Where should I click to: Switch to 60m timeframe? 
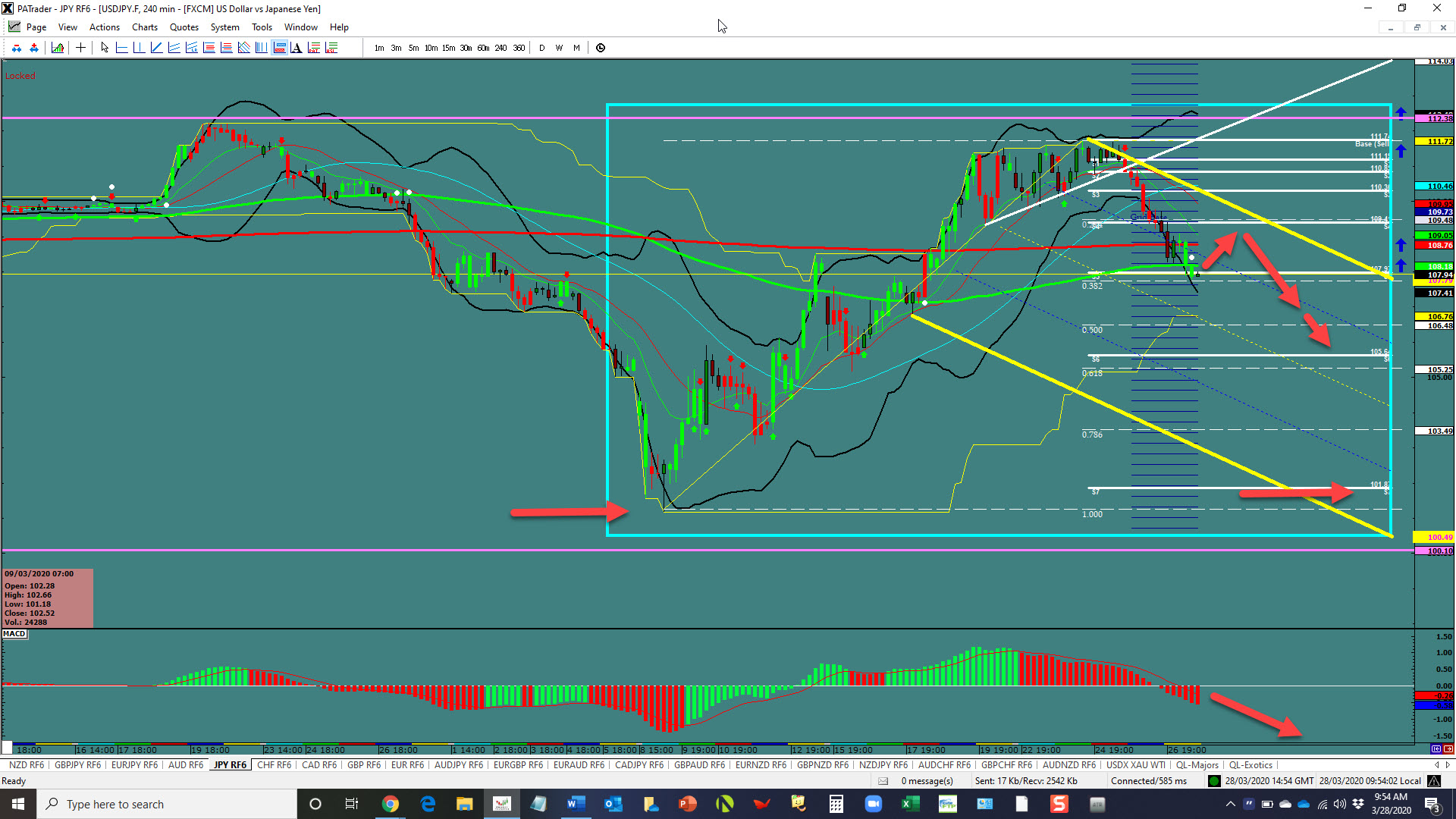(483, 48)
